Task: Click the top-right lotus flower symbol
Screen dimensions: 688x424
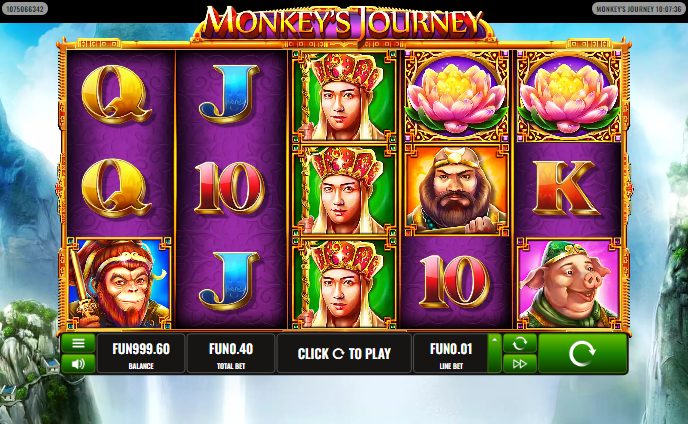Action: point(569,96)
